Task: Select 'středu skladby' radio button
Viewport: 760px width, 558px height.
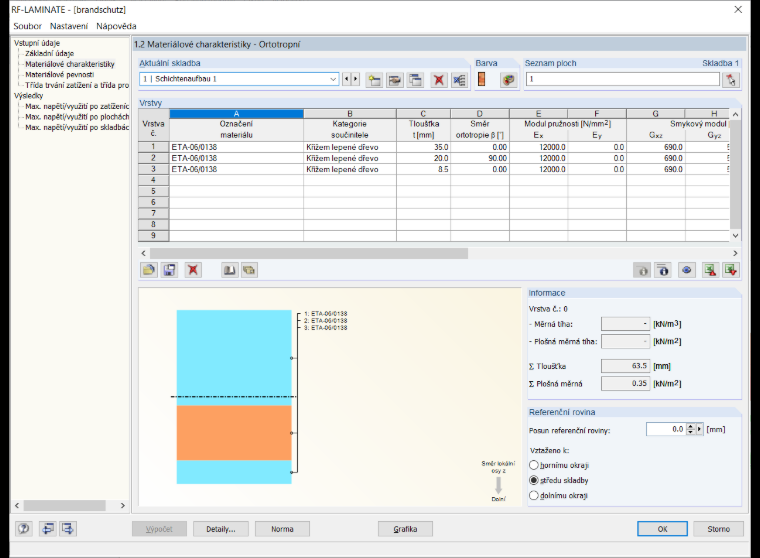Action: coord(534,480)
